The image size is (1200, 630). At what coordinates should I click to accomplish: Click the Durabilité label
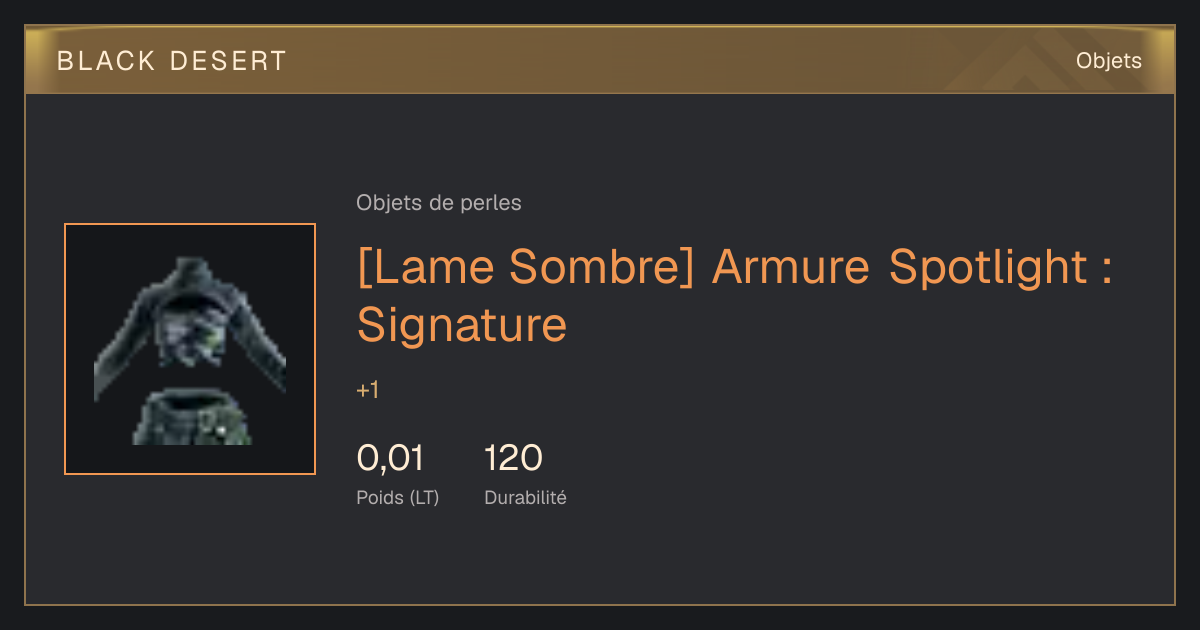526,497
